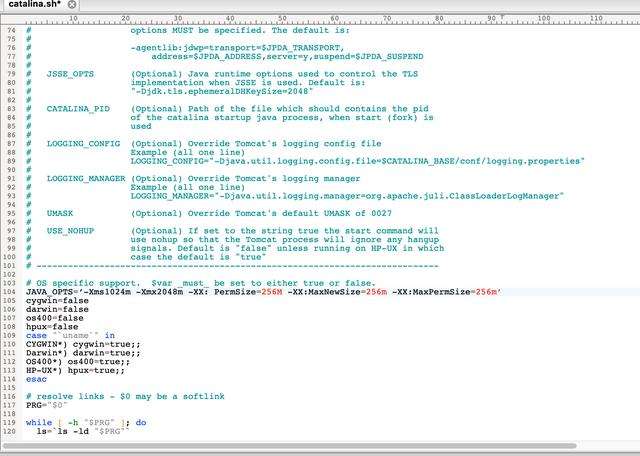
Task: Click line number 104 in the gutter
Action: click(x=9, y=292)
